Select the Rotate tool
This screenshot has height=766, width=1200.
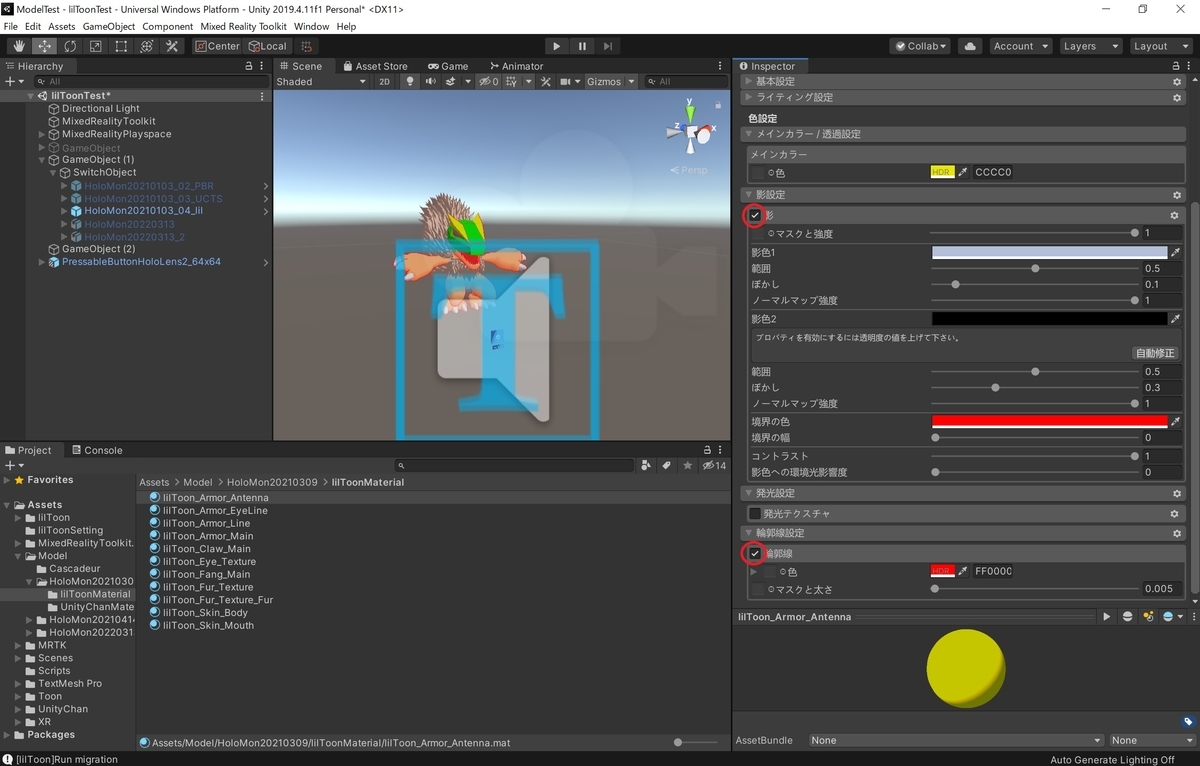[x=70, y=46]
